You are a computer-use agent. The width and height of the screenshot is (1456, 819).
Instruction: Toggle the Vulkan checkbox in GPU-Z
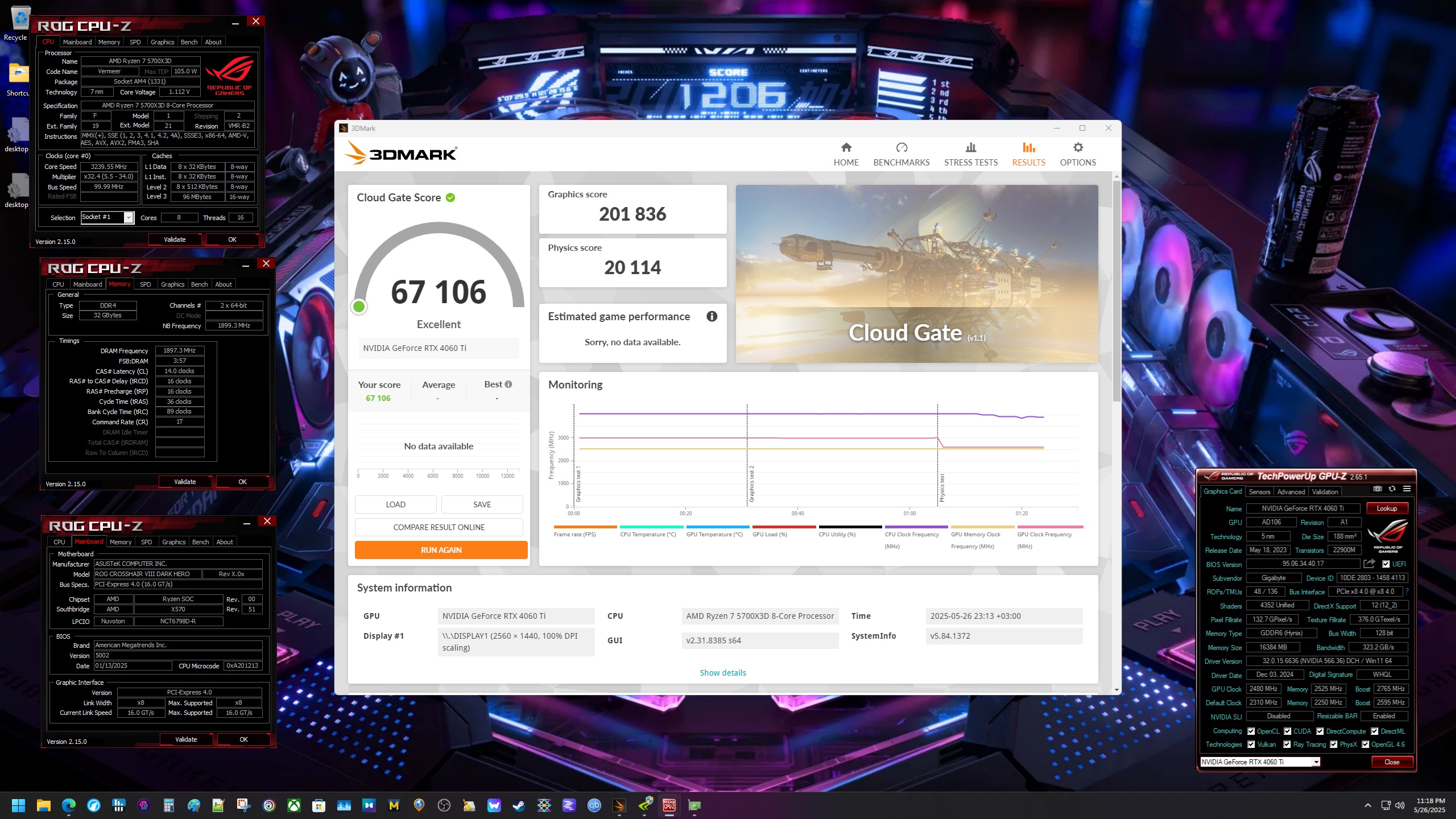(1251, 744)
